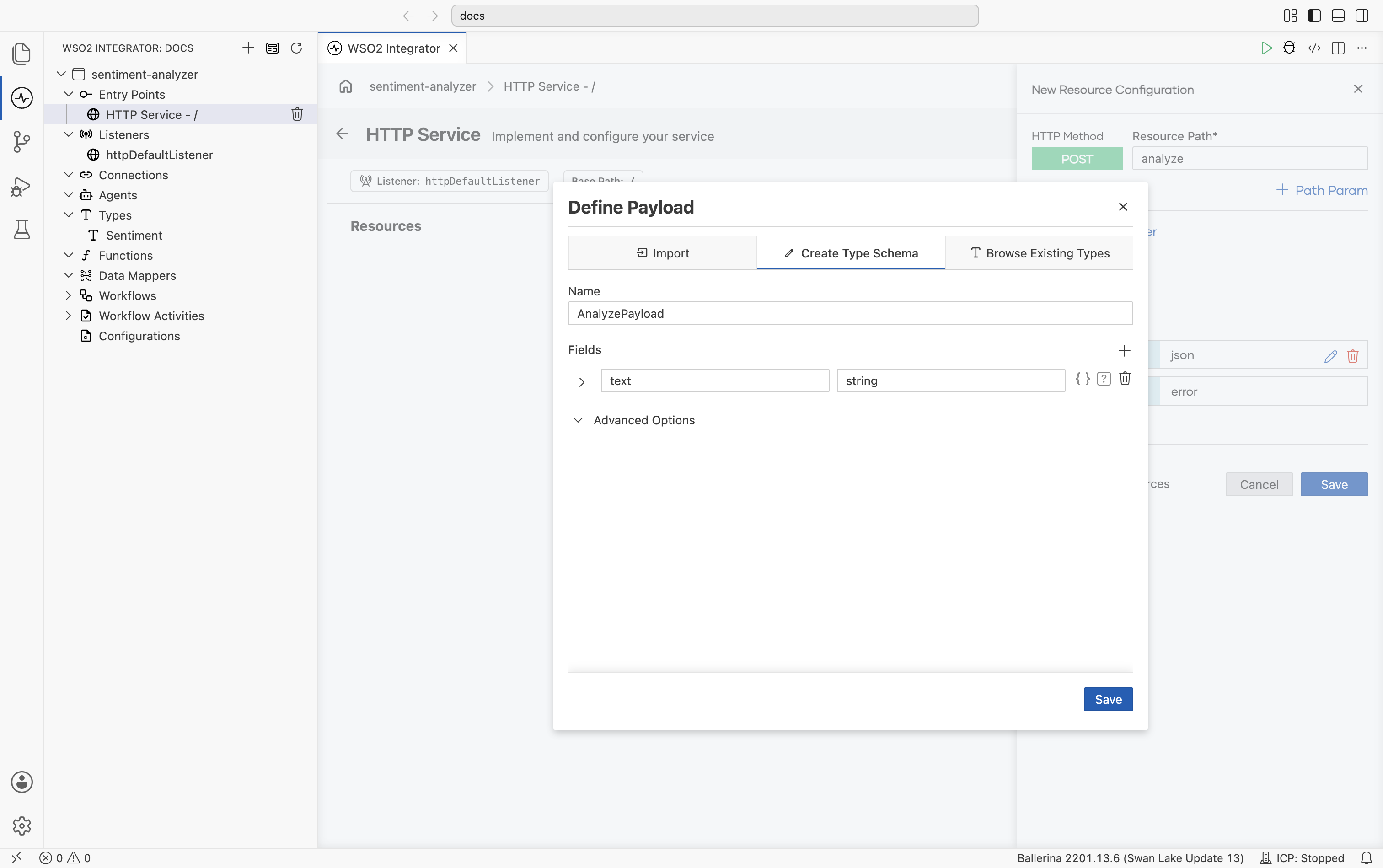Click back arrow beside HTTP Service title
Viewport: 1383px width, 868px height.
[342, 134]
